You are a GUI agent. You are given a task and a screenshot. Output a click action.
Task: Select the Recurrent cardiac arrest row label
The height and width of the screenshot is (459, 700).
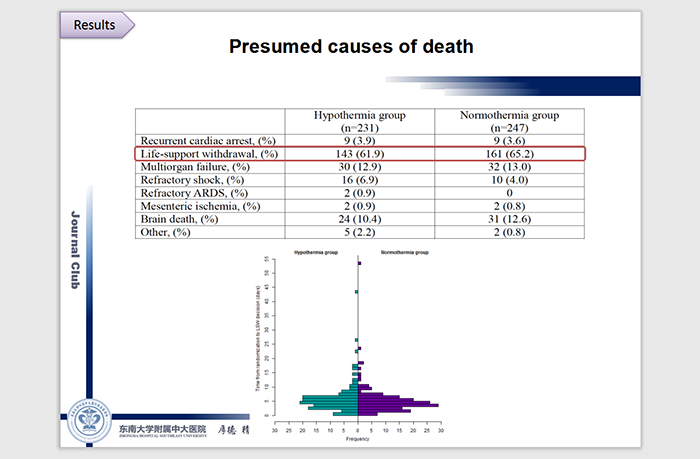(x=208, y=140)
